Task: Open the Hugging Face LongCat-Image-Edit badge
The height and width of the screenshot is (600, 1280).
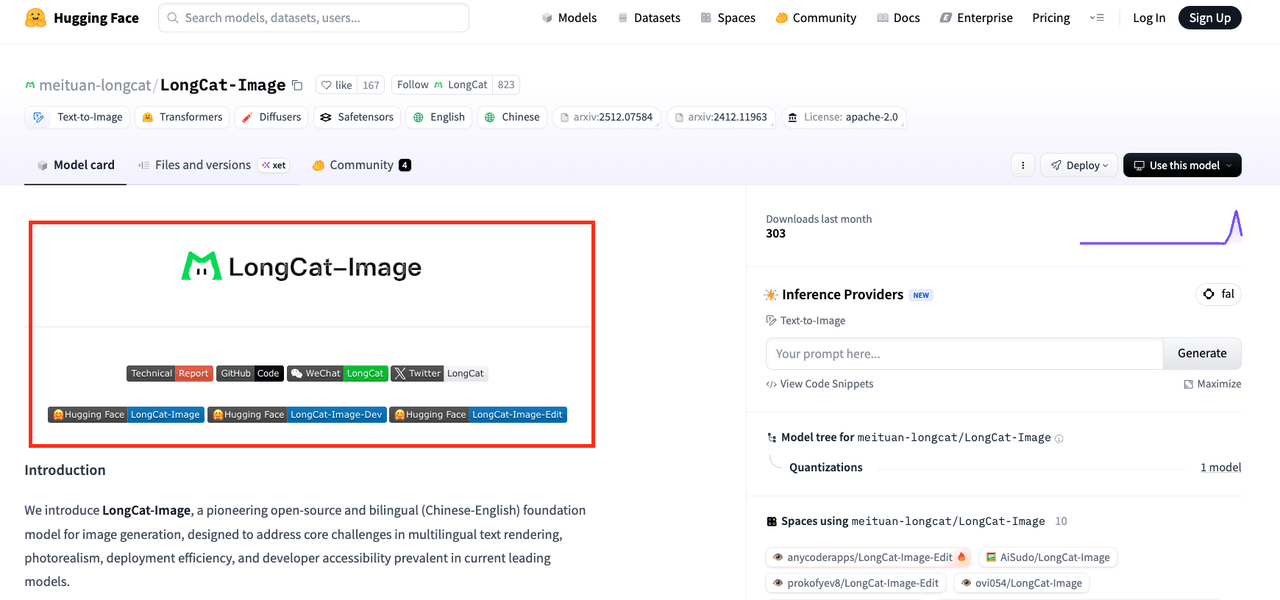Action: coord(478,414)
